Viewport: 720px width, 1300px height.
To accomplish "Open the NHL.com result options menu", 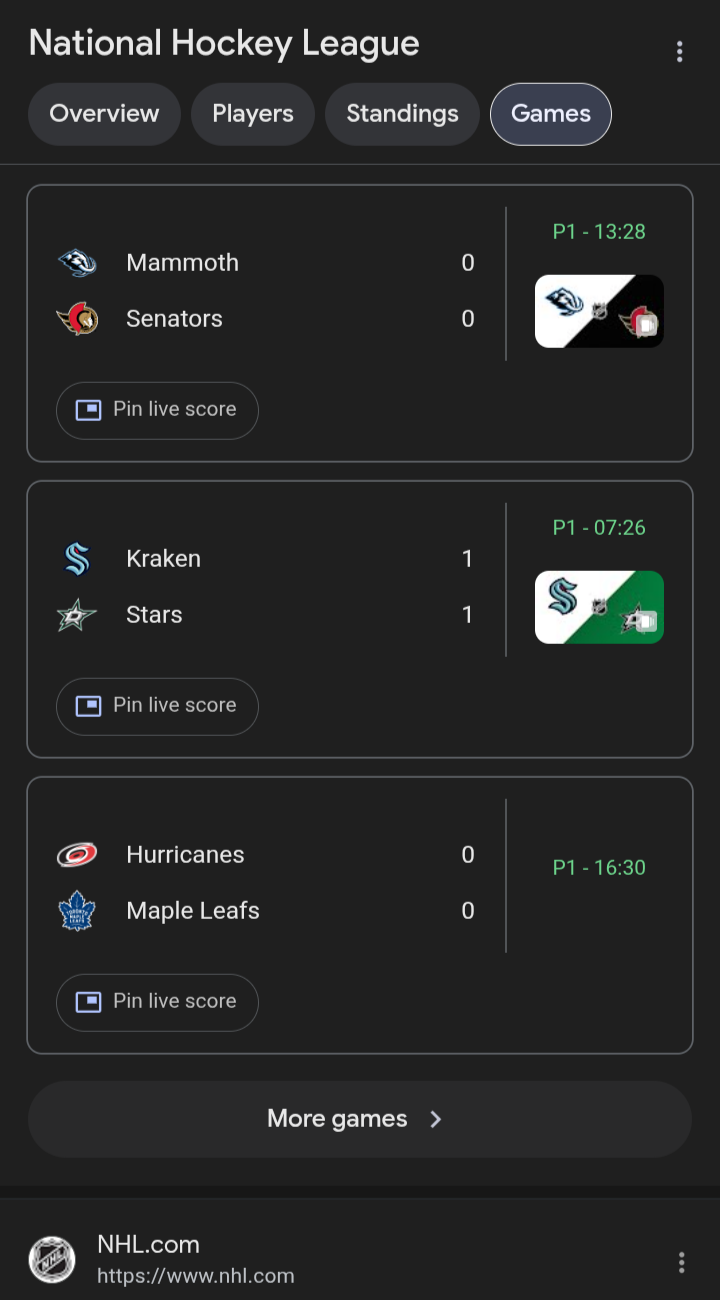I will (x=682, y=1262).
